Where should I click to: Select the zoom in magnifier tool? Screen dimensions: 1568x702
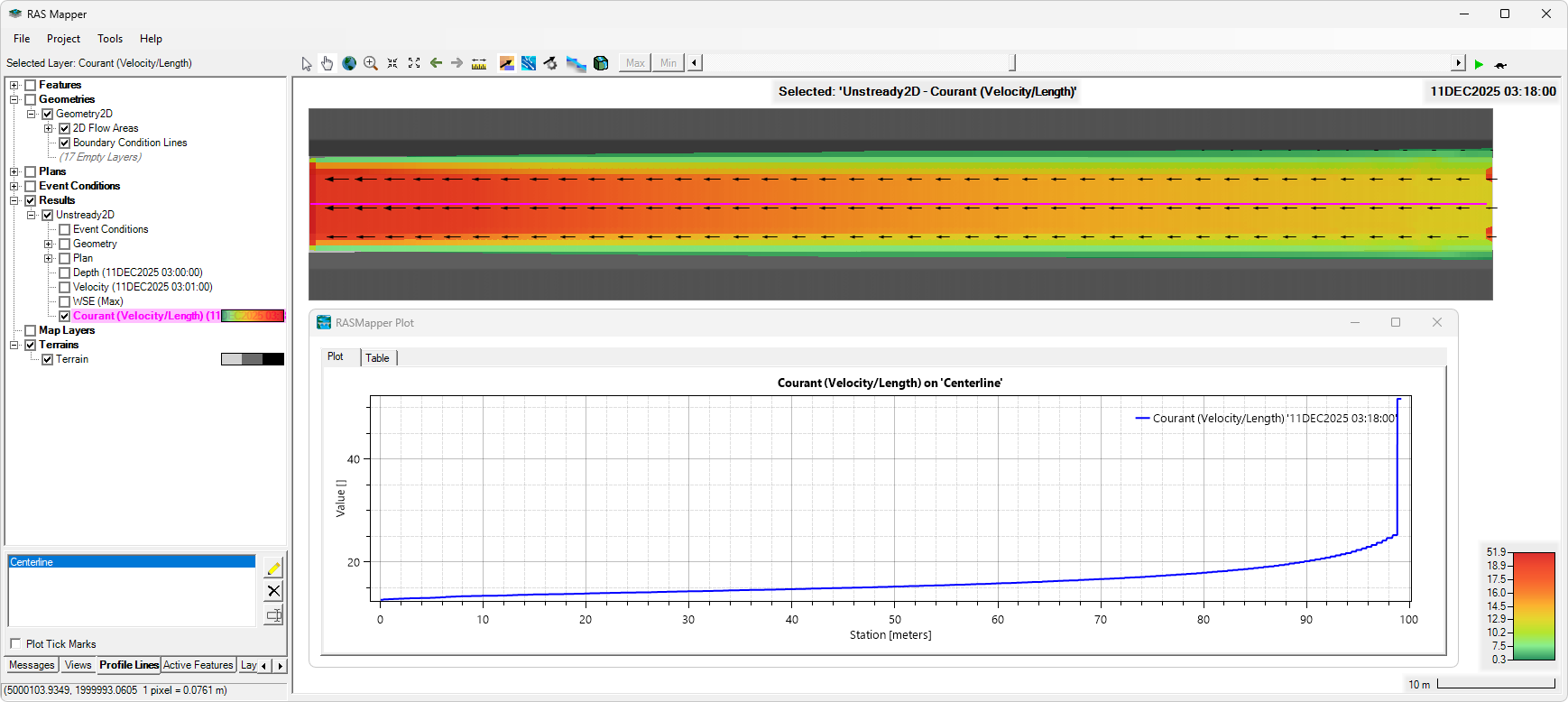371,63
